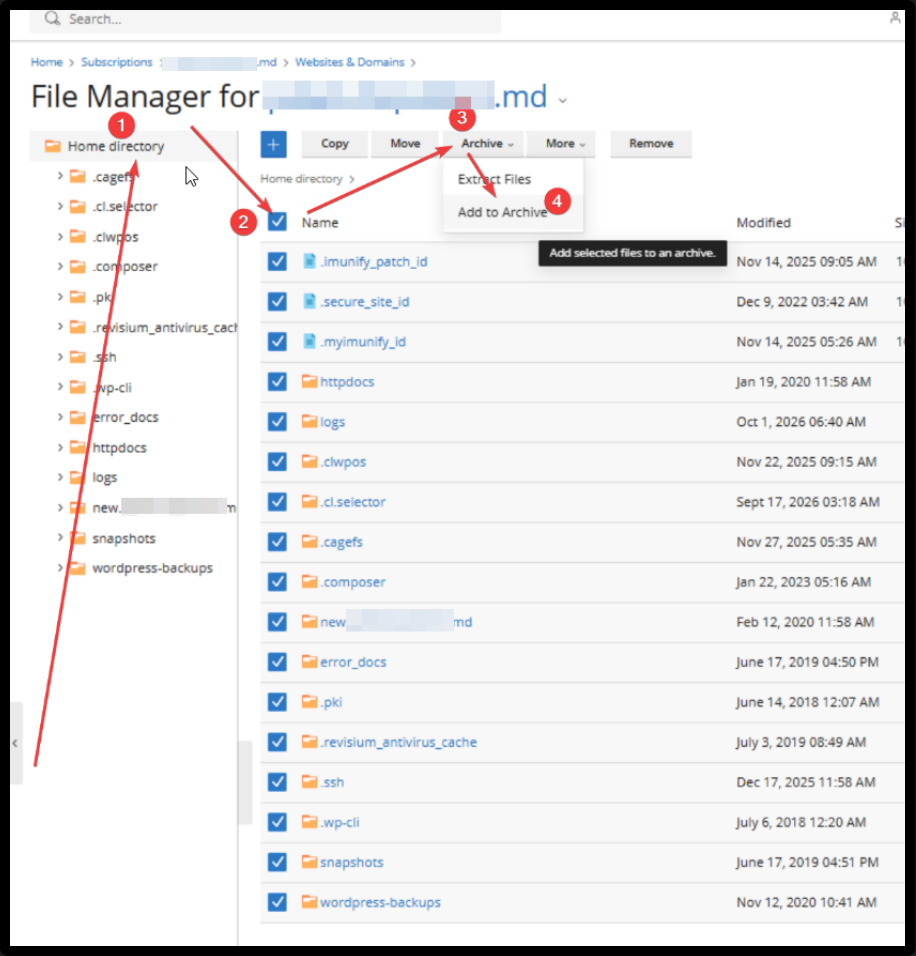Click the .wp-cli folder icon in file list
The image size is (916, 956).
(x=310, y=822)
